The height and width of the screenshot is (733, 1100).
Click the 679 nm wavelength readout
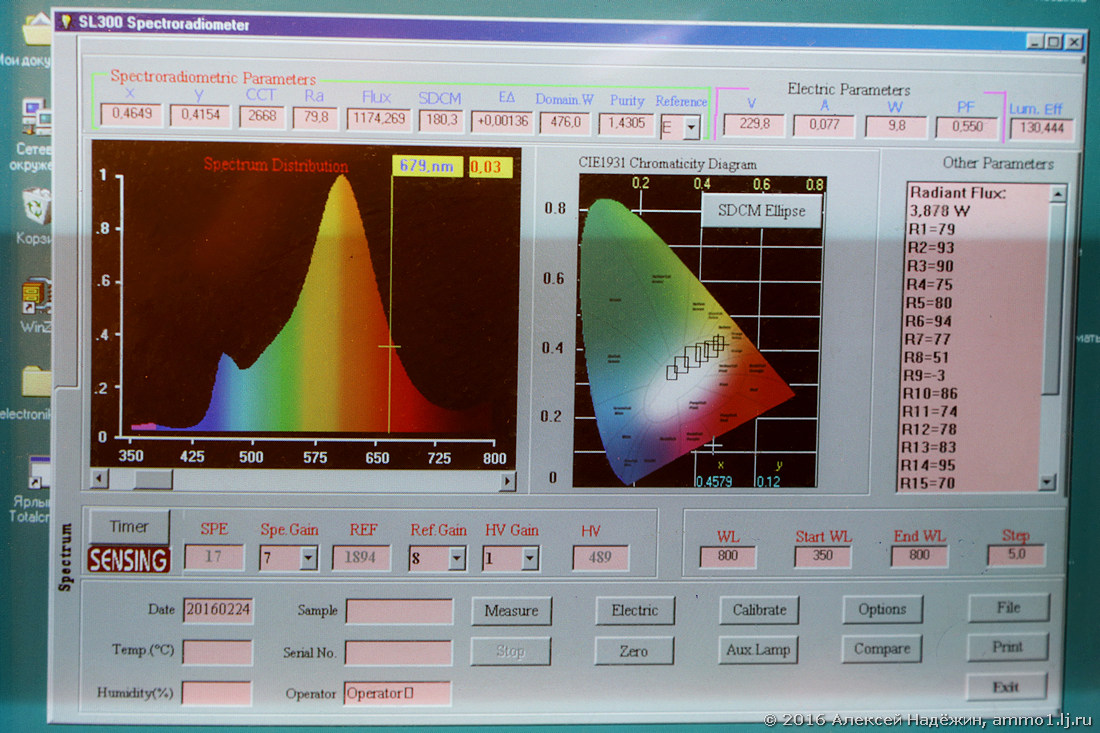(x=427, y=166)
